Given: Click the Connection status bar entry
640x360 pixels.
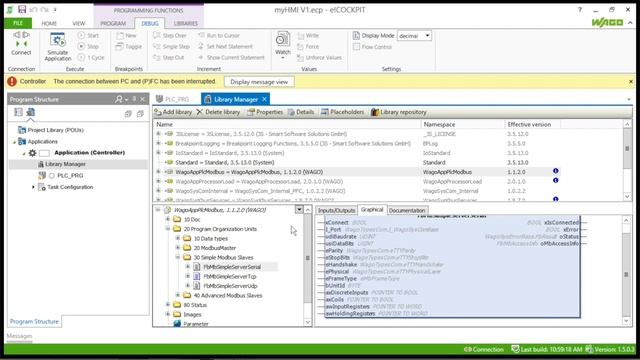Looking at the screenshot, I should [483, 349].
